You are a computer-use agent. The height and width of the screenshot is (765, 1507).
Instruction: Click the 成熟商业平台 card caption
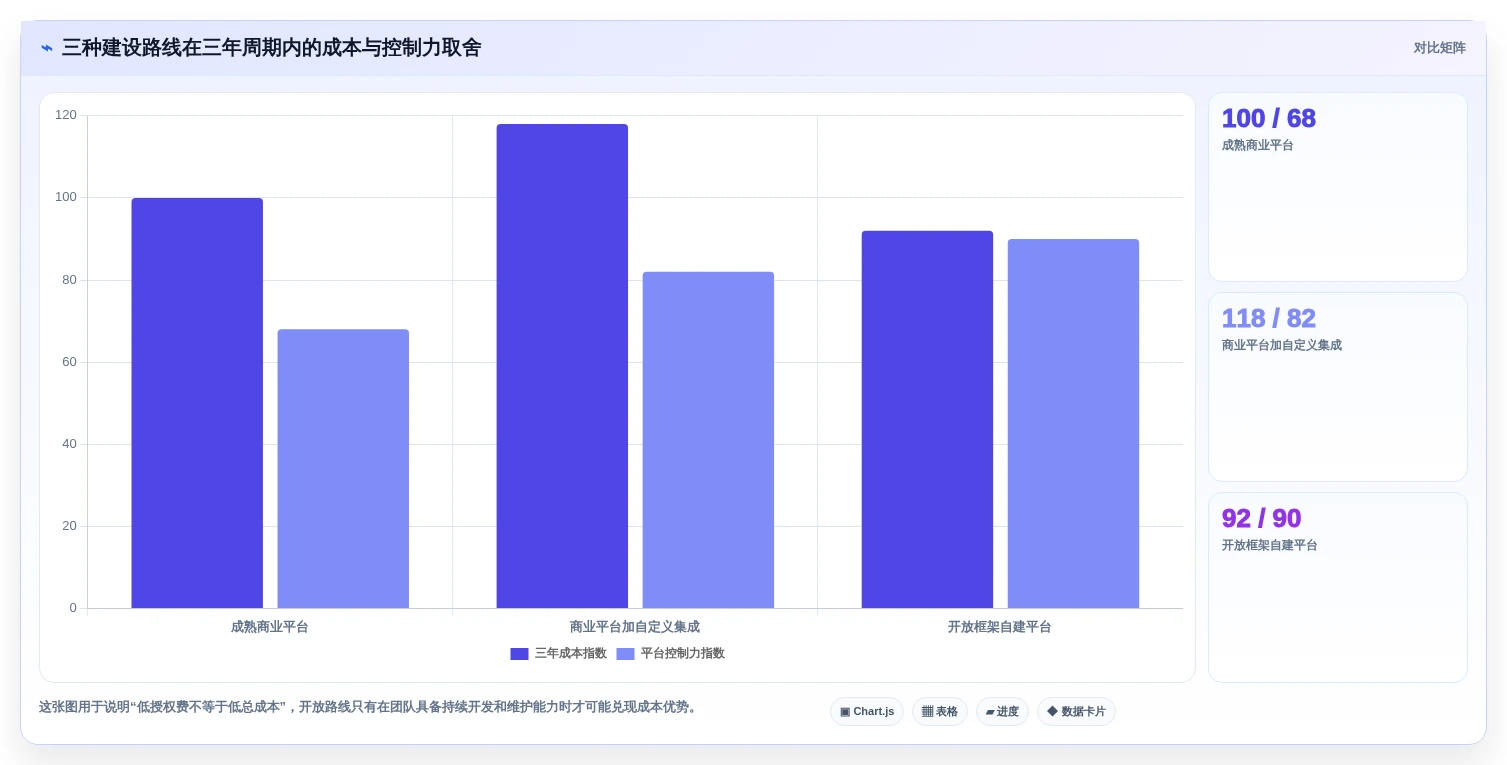1257,145
